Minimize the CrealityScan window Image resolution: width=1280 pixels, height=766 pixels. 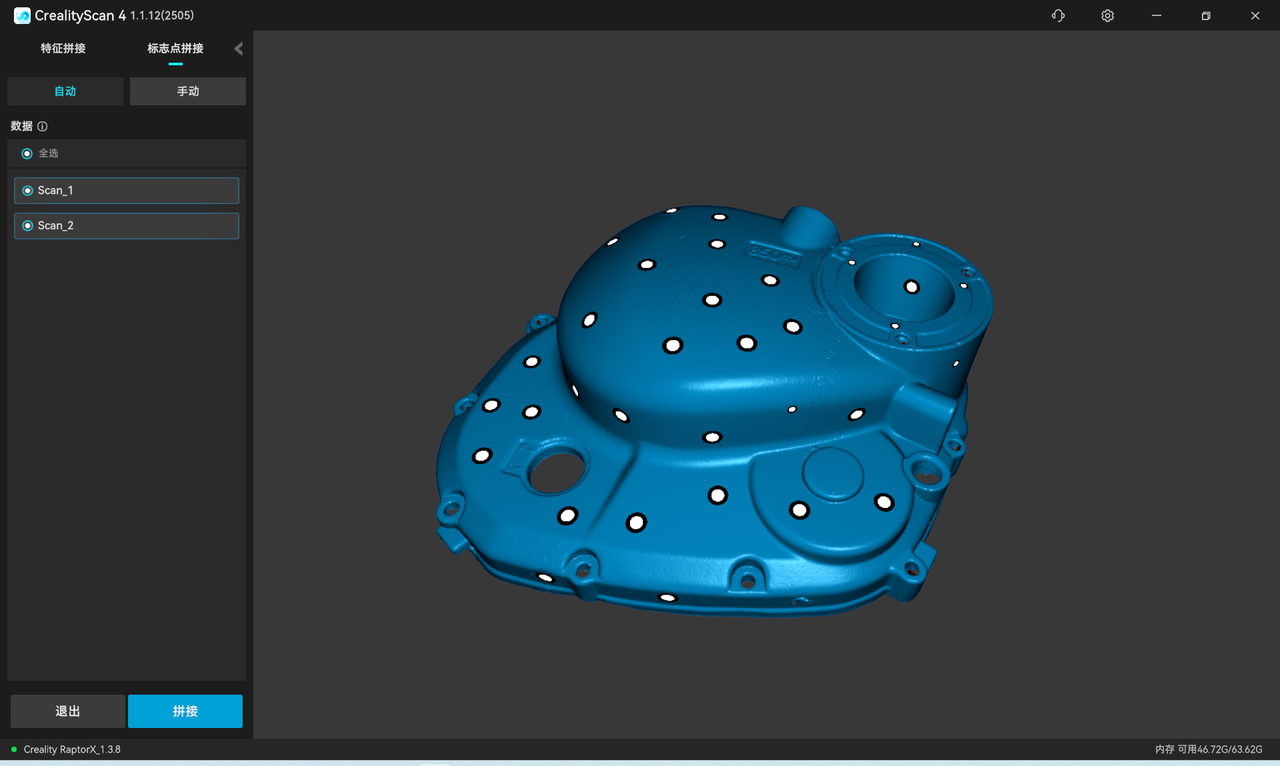click(x=1157, y=16)
